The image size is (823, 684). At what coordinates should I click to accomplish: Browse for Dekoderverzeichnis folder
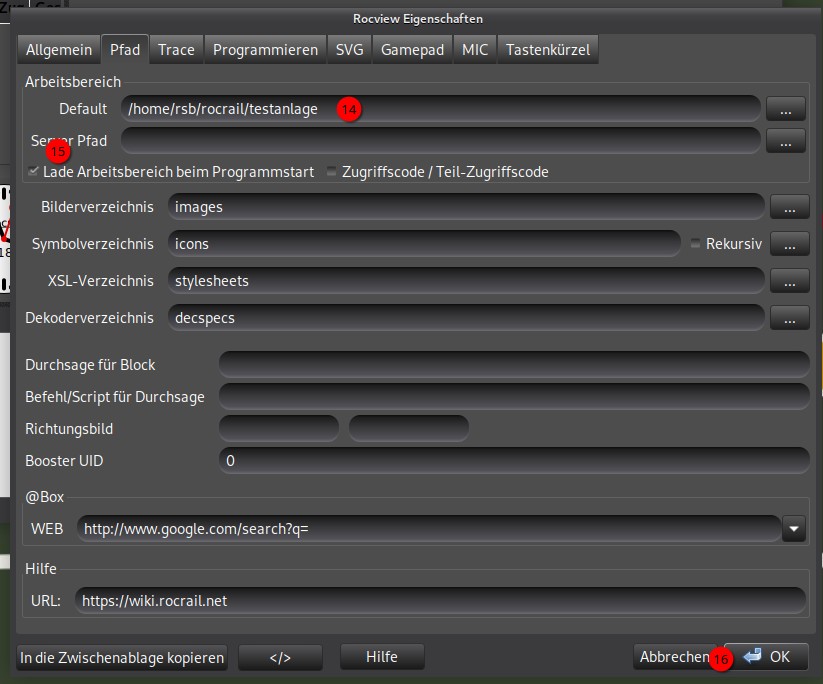coord(789,318)
